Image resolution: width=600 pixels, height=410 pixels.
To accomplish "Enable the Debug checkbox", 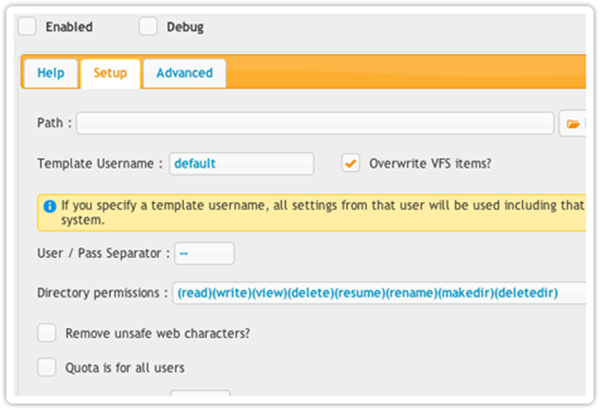I will click(148, 27).
